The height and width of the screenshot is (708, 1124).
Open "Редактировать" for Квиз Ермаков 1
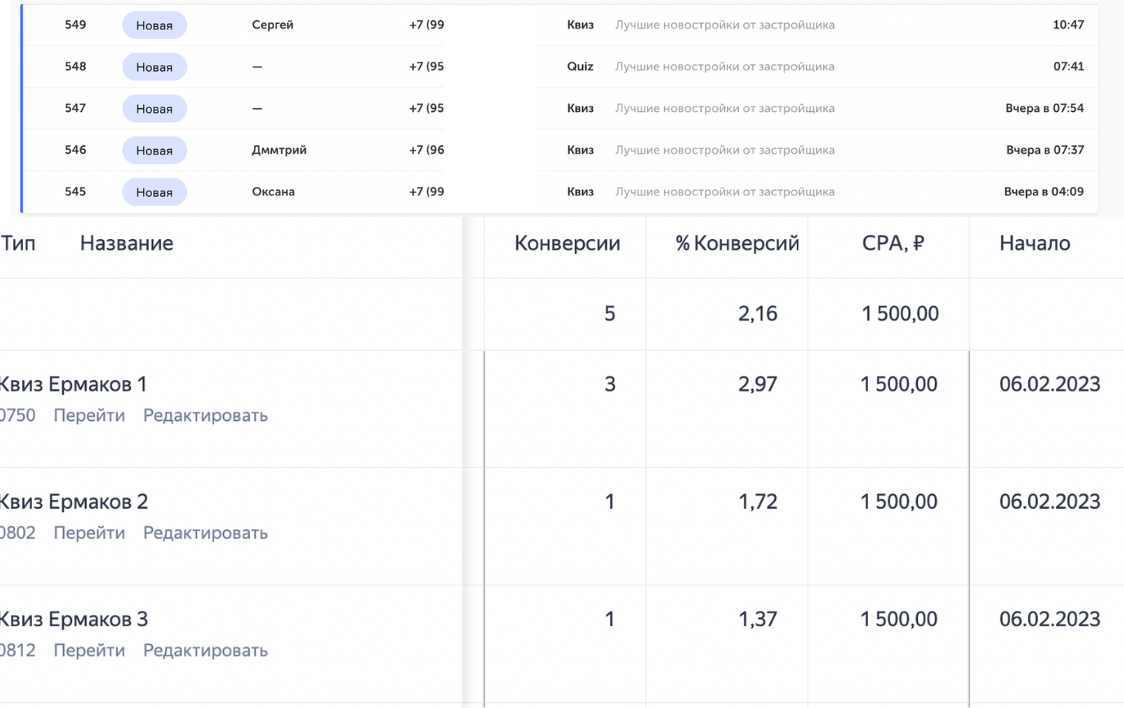click(205, 415)
